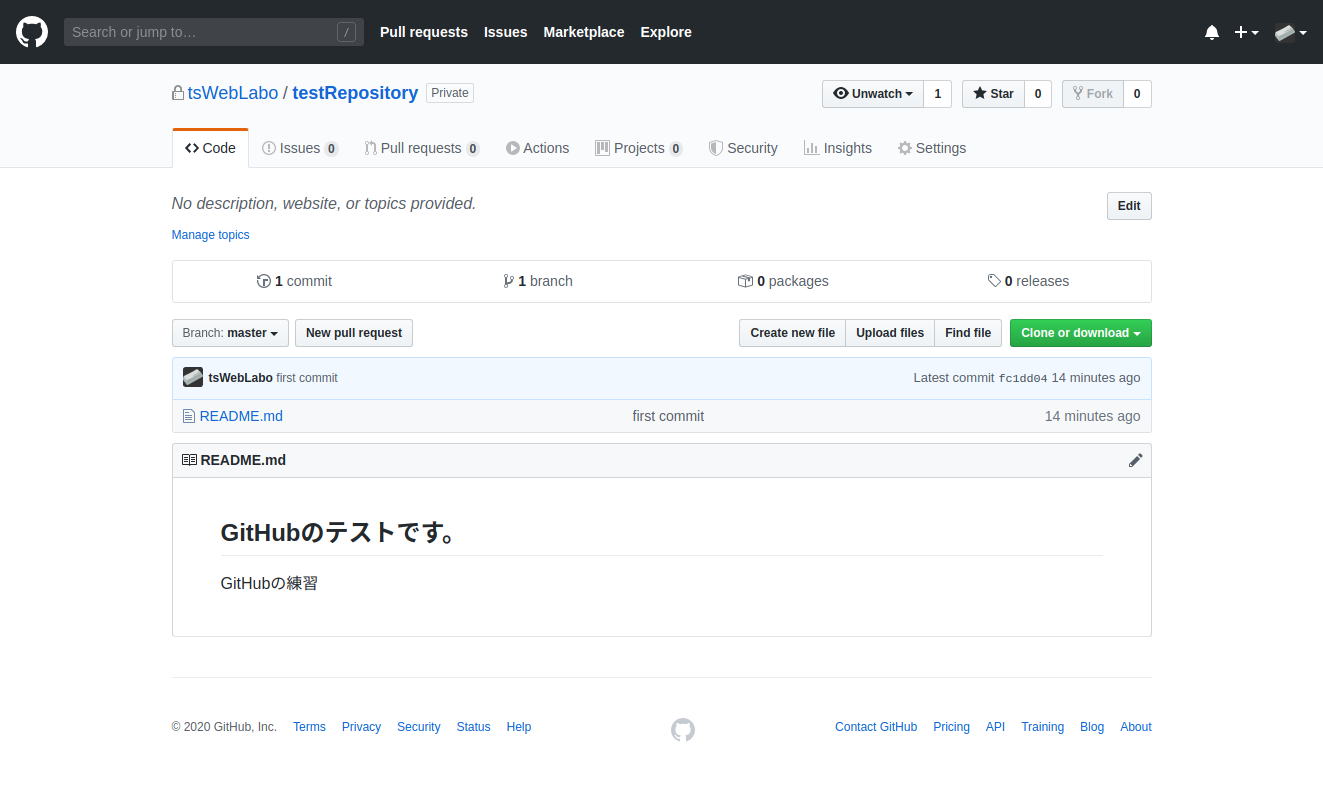View forks count next to Fork
Image resolution: width=1323 pixels, height=793 pixels.
pos(1137,94)
